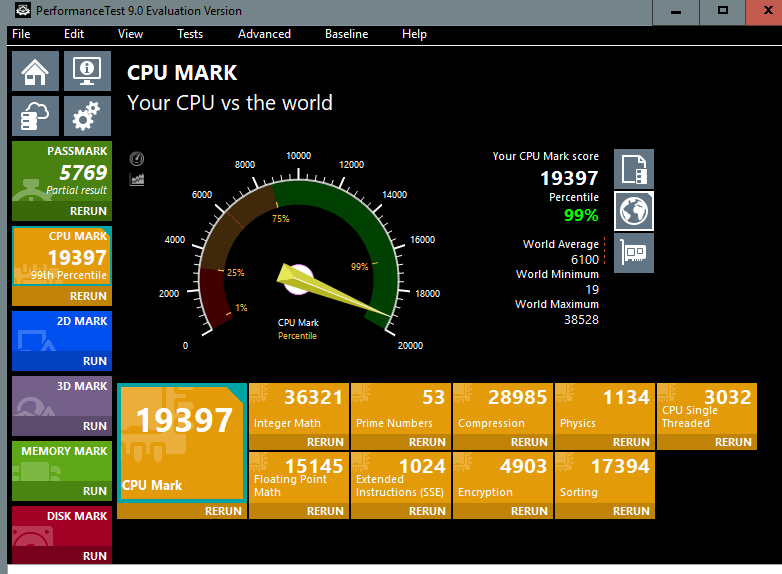782x574 pixels.
Task: Select the large 19397 CPU Mark tile
Action: point(182,443)
